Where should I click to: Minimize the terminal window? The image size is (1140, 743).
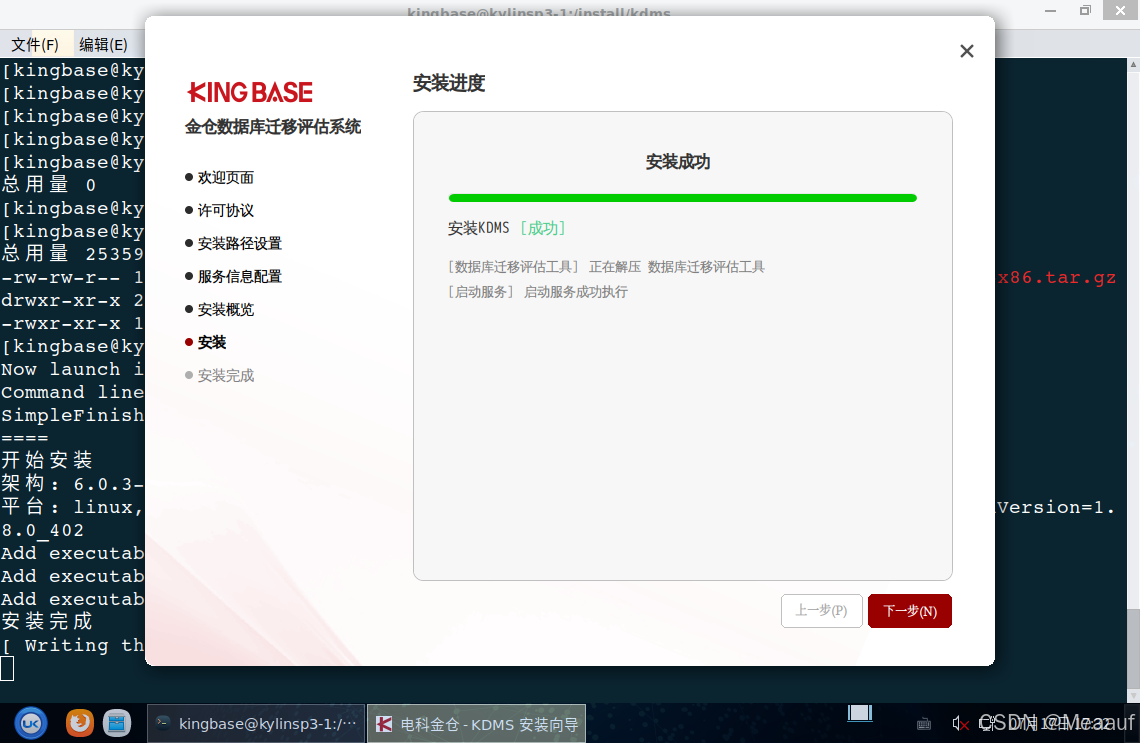[1051, 11]
